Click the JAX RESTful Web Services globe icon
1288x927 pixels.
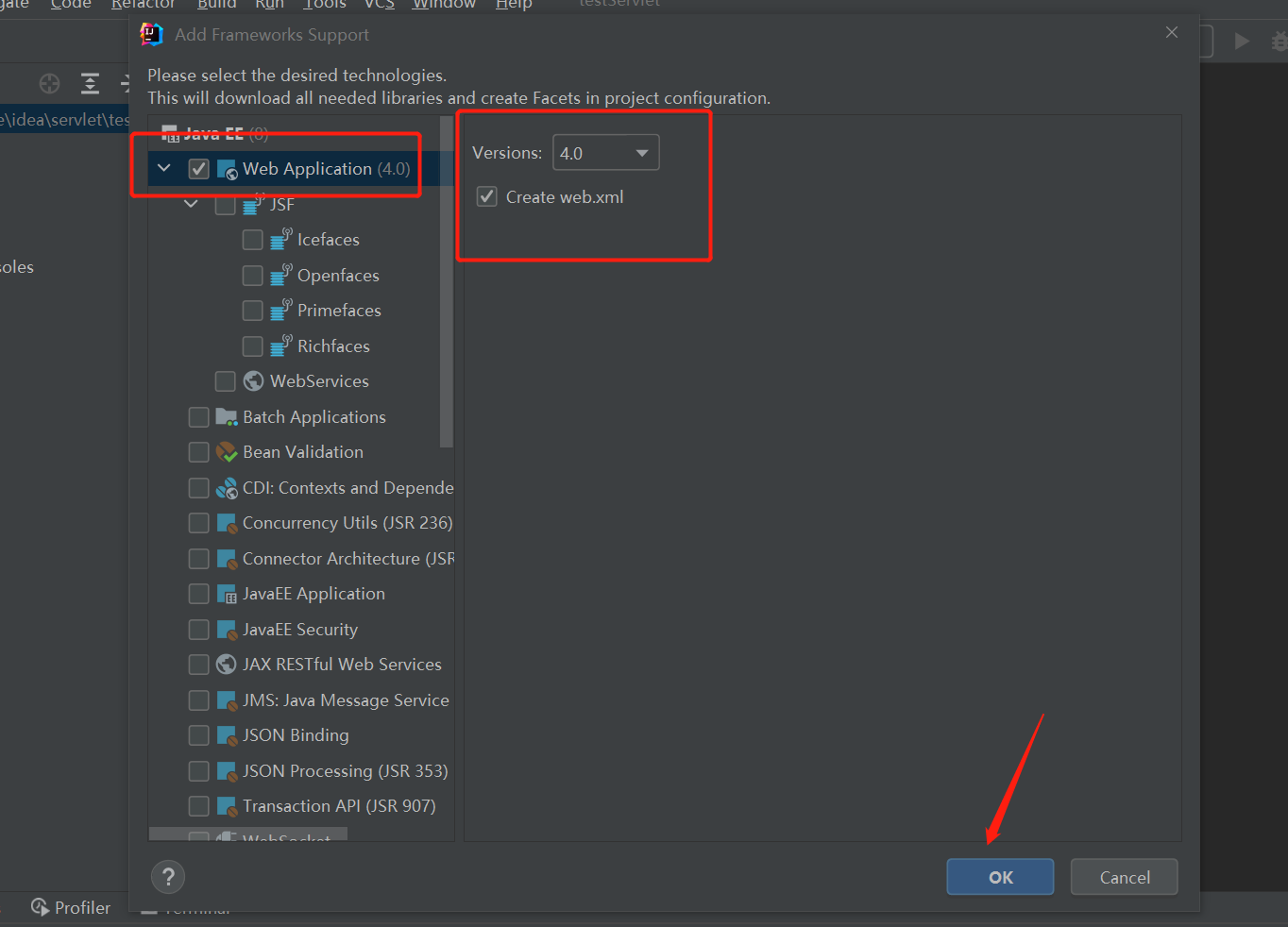click(226, 665)
